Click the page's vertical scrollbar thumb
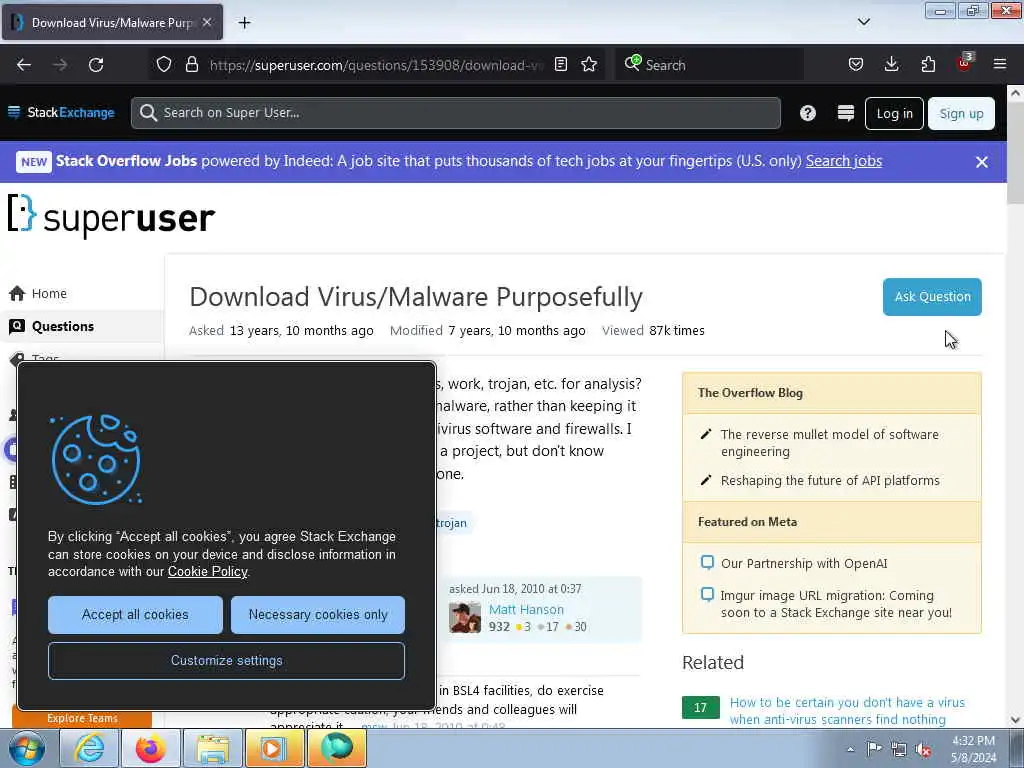 [x=1015, y=153]
